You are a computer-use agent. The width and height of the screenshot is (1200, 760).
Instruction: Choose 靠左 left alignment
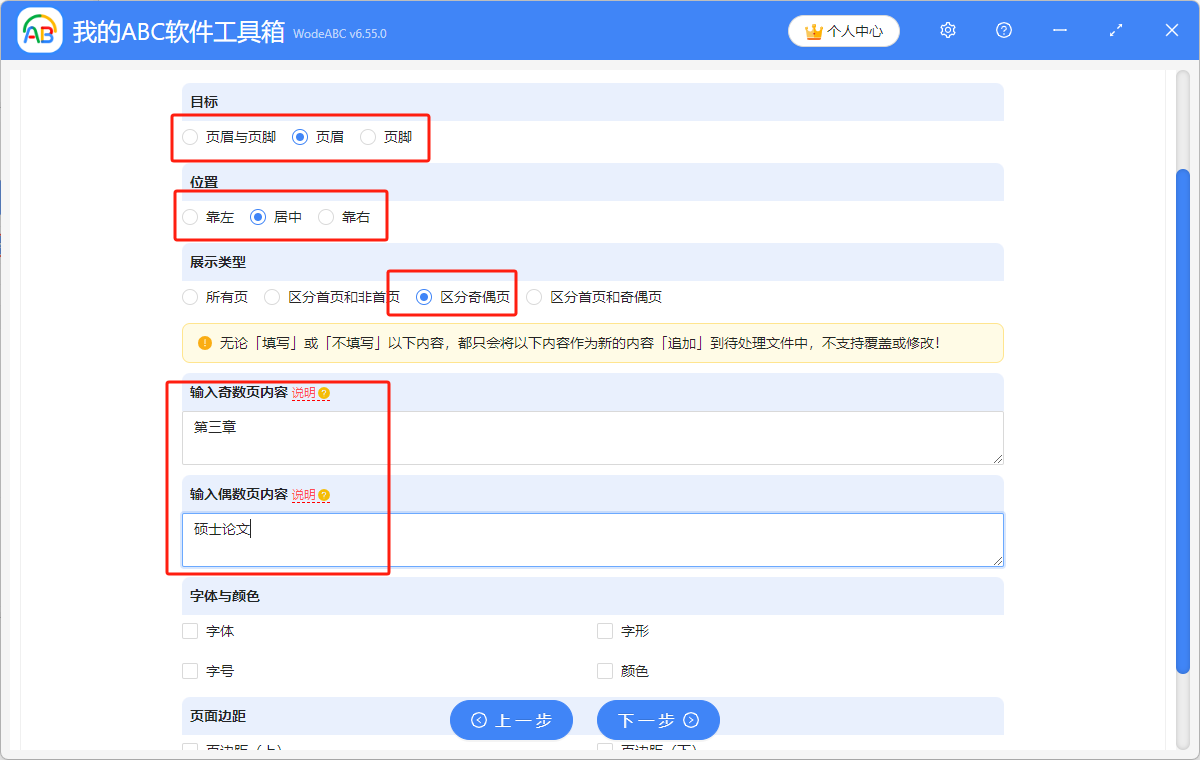(x=190, y=217)
